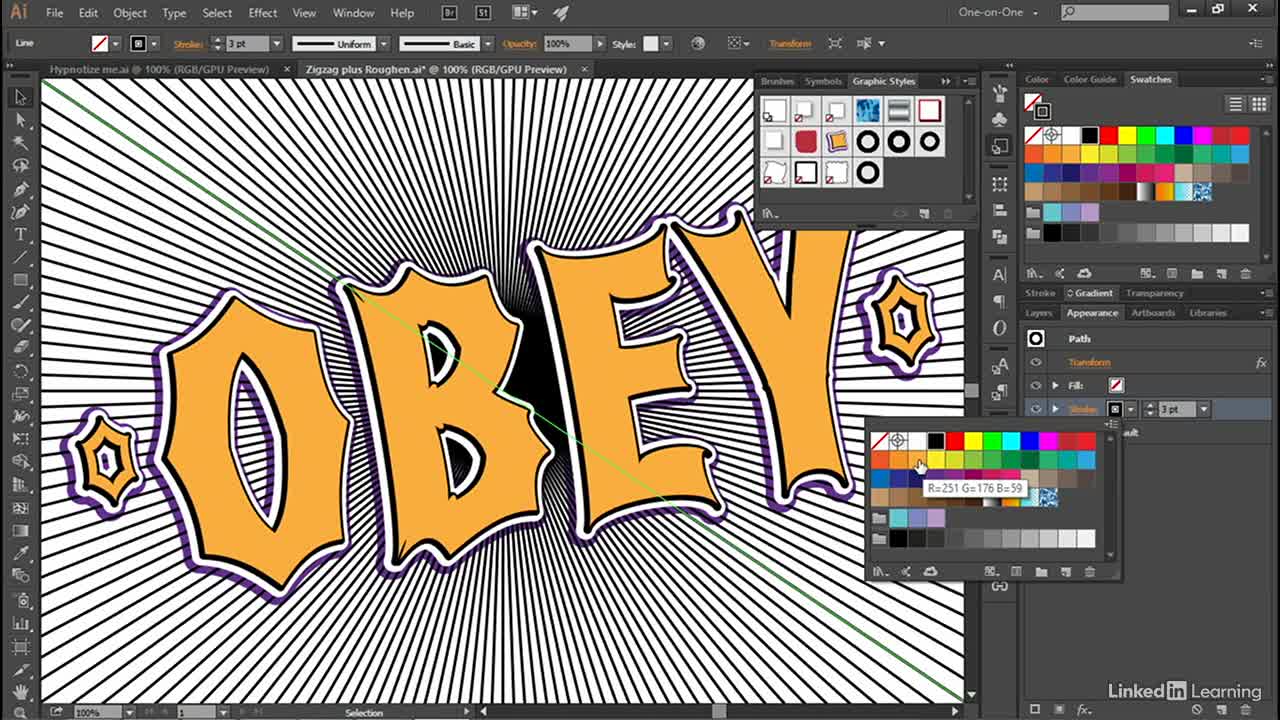
Task: Open the Window menu
Action: 353,13
